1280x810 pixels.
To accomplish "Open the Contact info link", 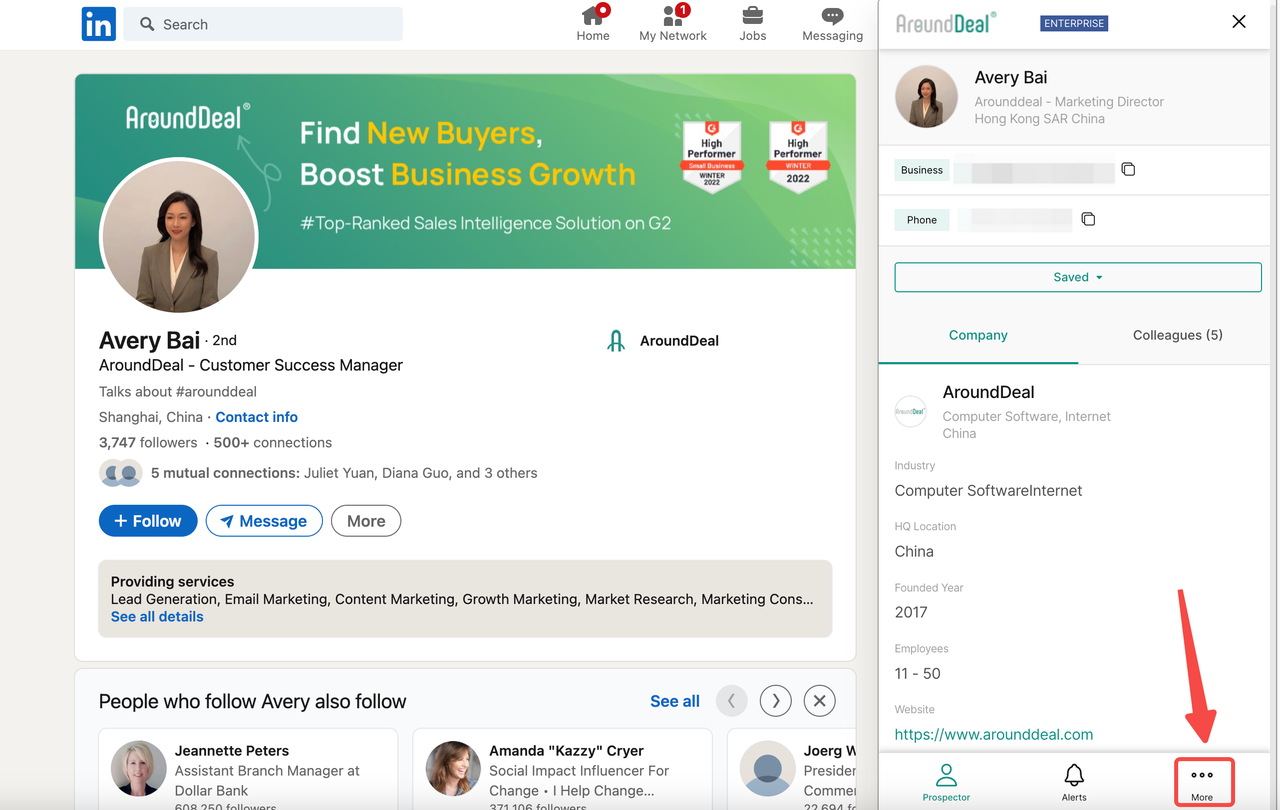I will [256, 417].
